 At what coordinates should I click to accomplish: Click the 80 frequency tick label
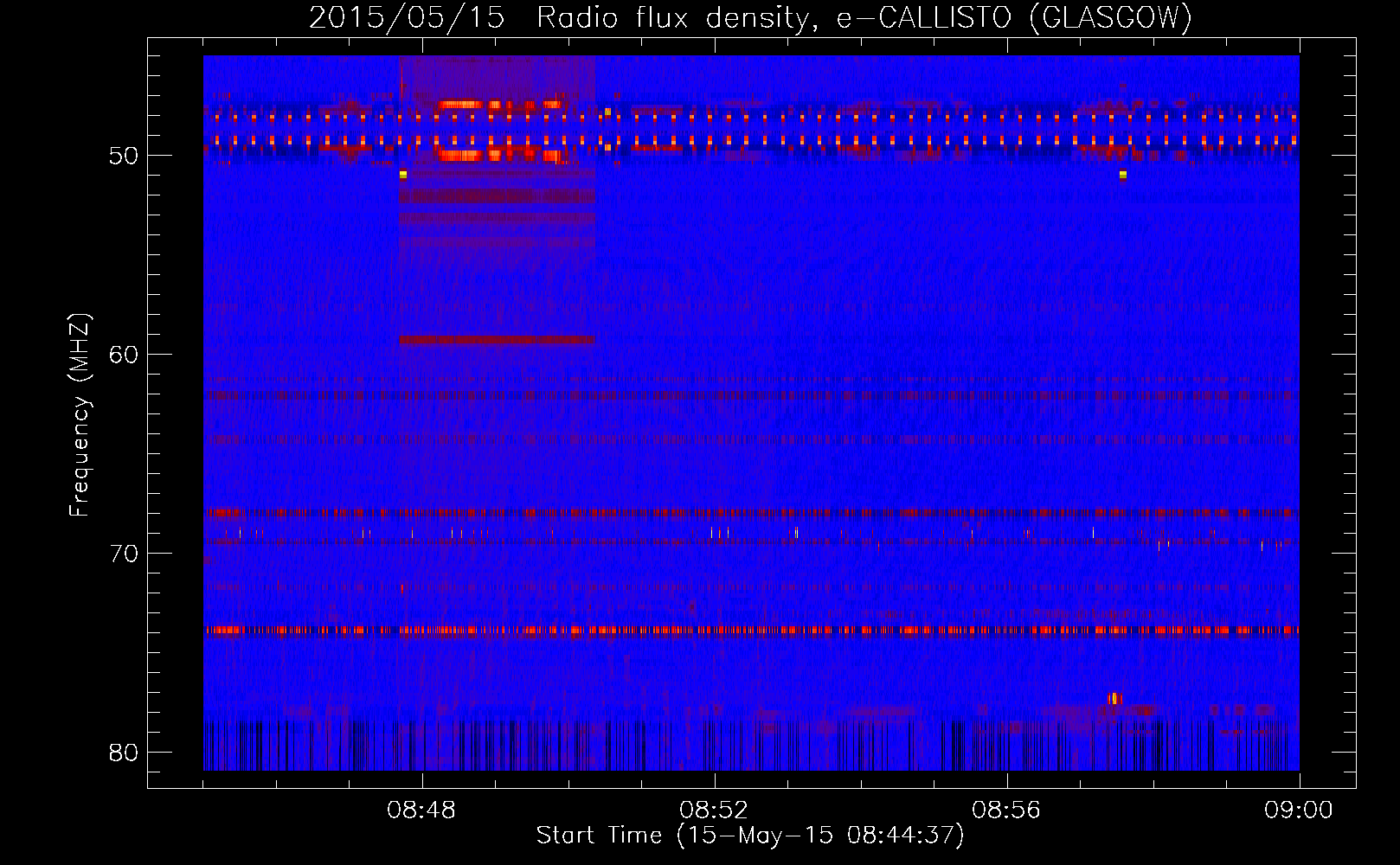click(125, 753)
